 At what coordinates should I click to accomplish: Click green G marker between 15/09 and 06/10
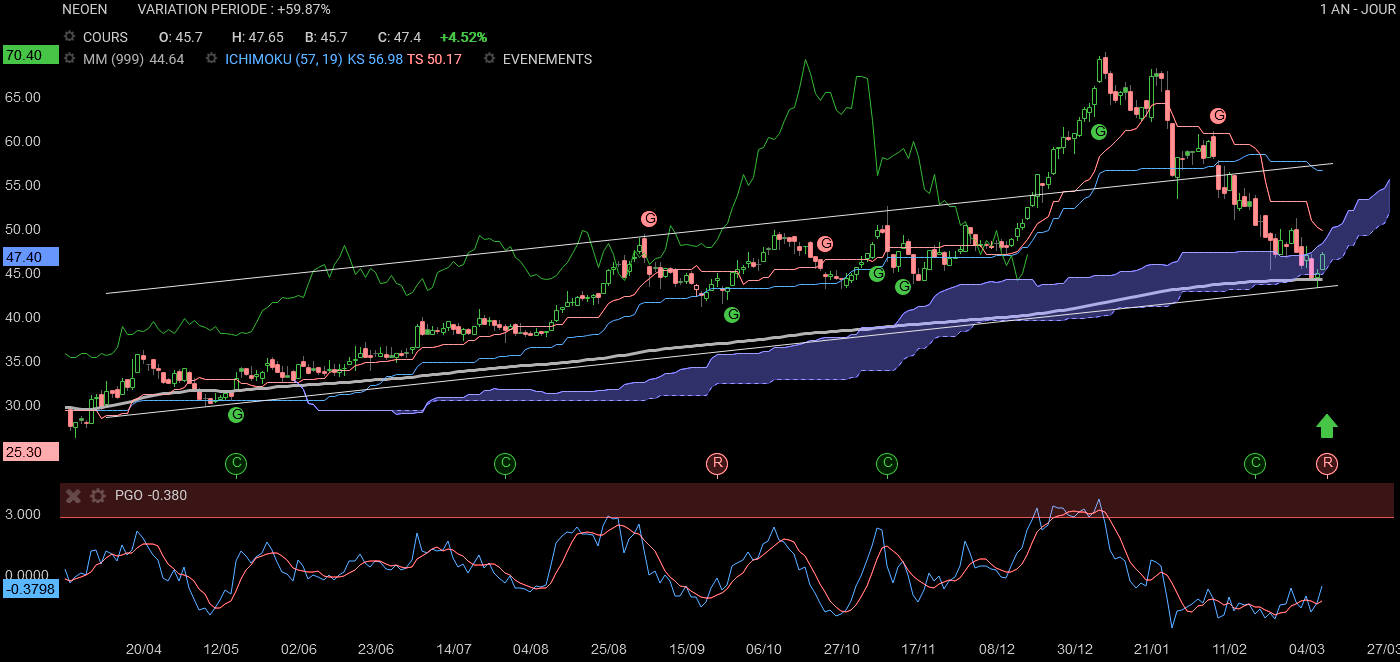pyautogui.click(x=732, y=315)
